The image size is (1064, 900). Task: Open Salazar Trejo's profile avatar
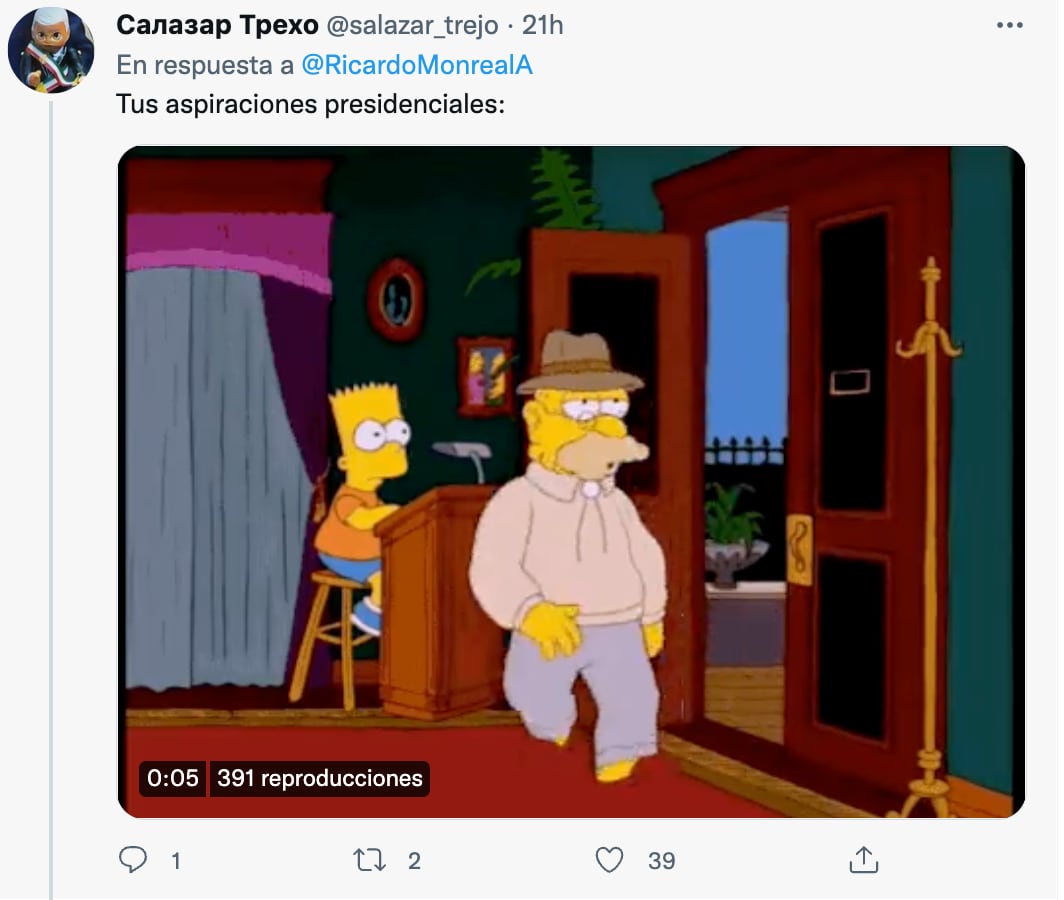(51, 50)
